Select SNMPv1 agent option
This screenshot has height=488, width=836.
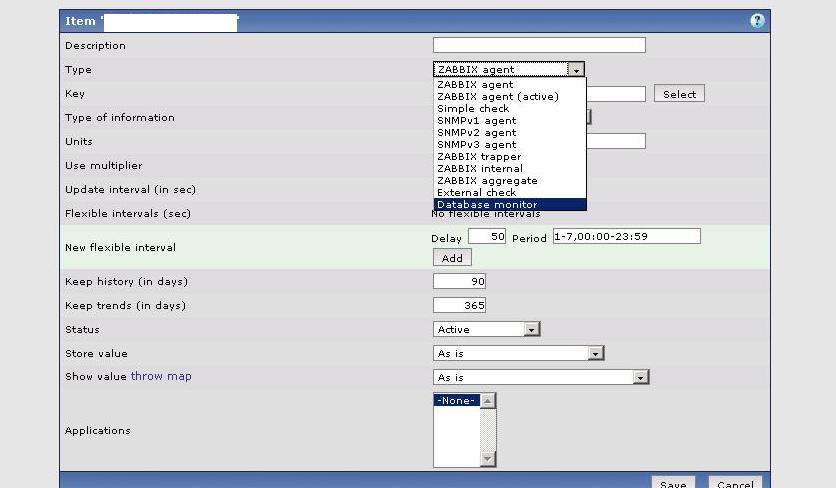click(510, 121)
